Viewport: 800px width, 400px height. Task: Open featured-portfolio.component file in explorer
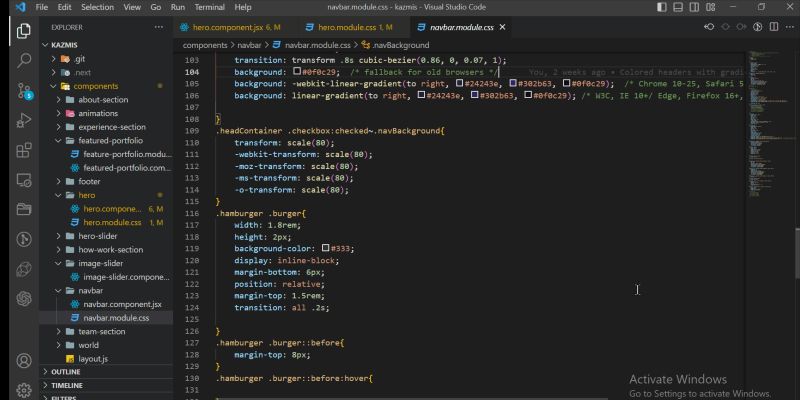106,168
